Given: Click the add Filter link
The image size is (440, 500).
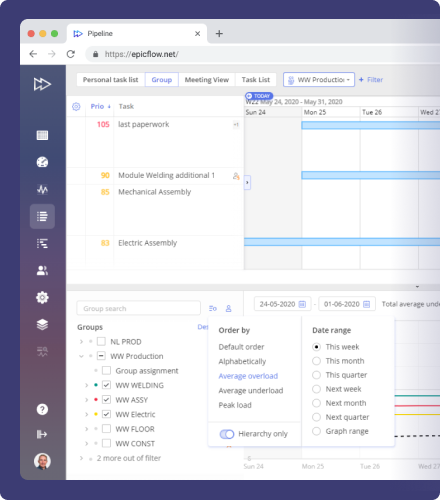Looking at the screenshot, I should (371, 80).
